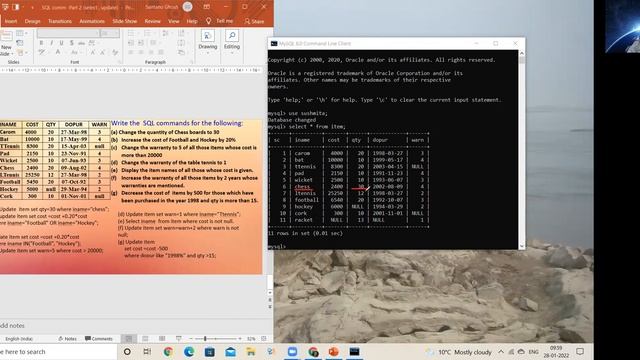Image resolution: width=640 pixels, height=360 pixels.
Task: Click the font color A icon
Action: click(58, 52)
